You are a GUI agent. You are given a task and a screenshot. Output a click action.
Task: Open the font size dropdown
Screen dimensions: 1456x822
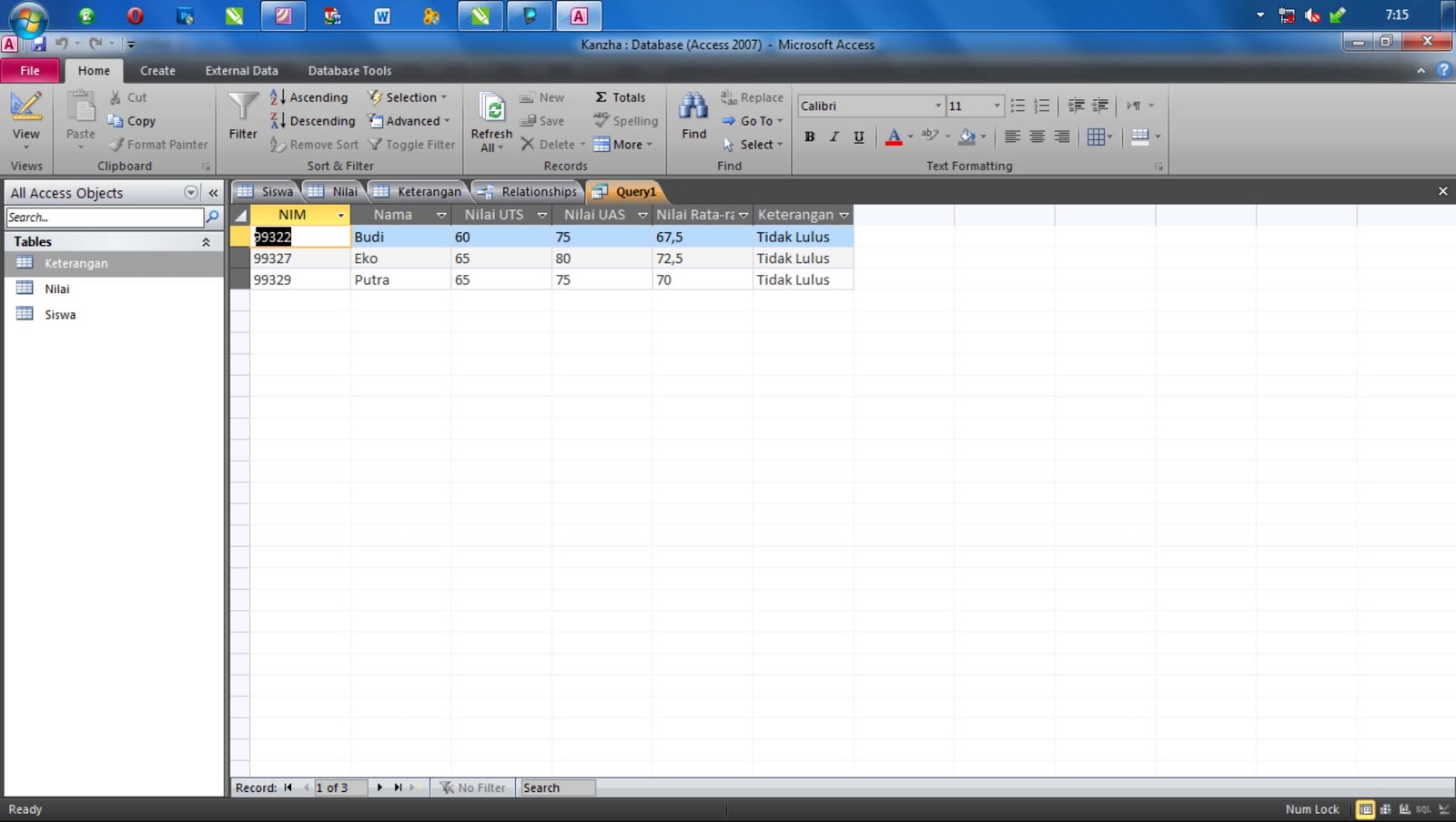(996, 106)
